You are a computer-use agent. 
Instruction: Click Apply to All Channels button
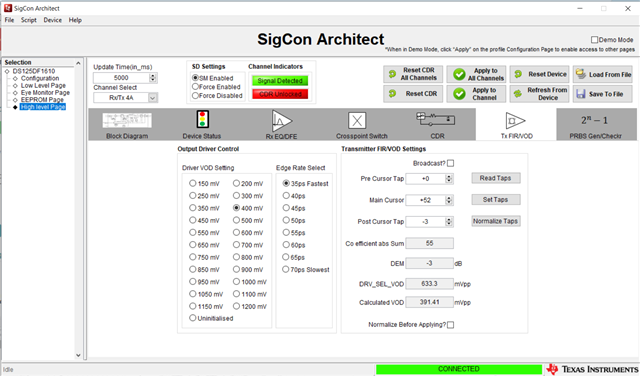pos(476,74)
